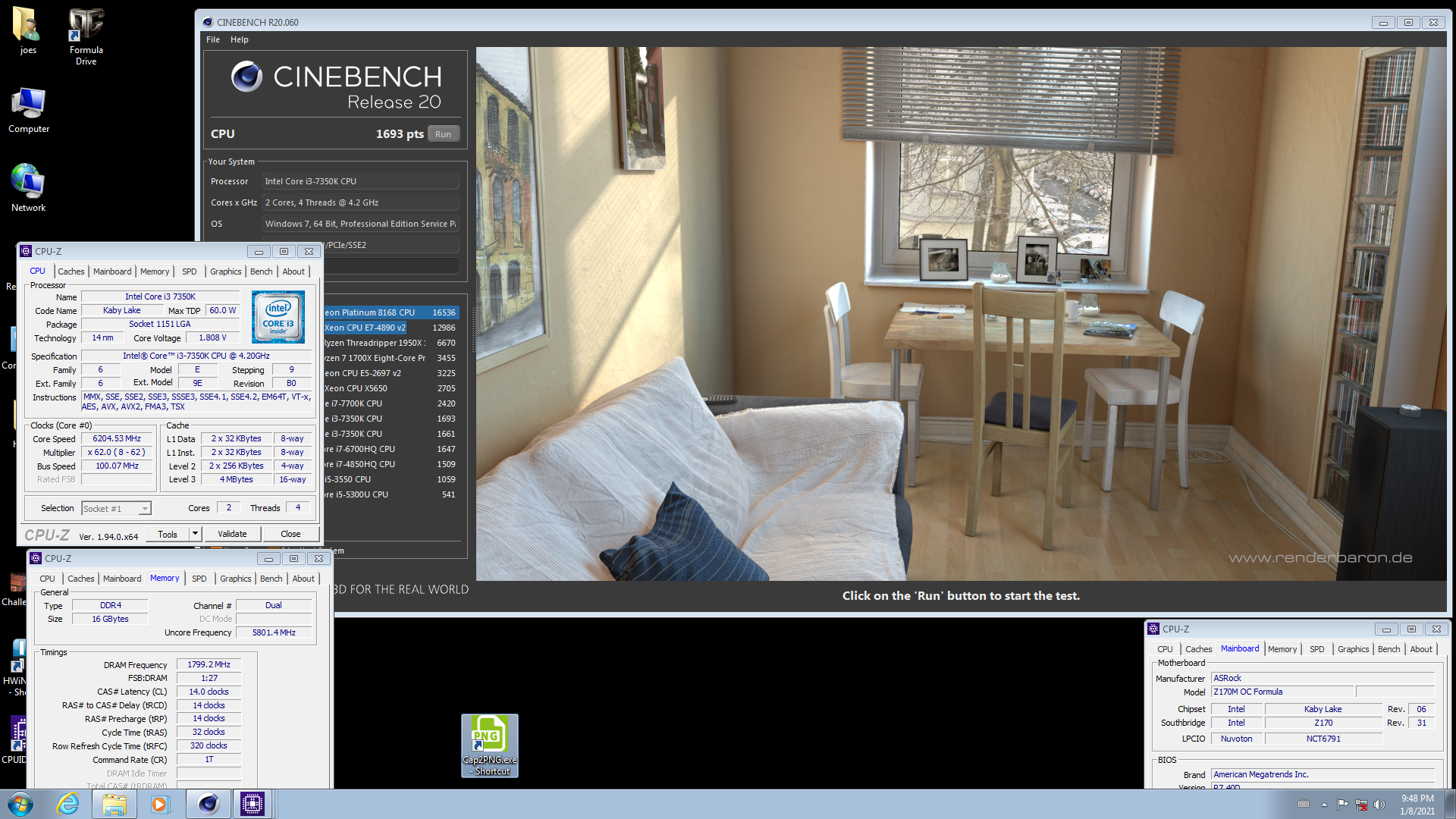The width and height of the screenshot is (1456, 819).
Task: Open the Socket #1 selection dropdown
Action: 117,509
